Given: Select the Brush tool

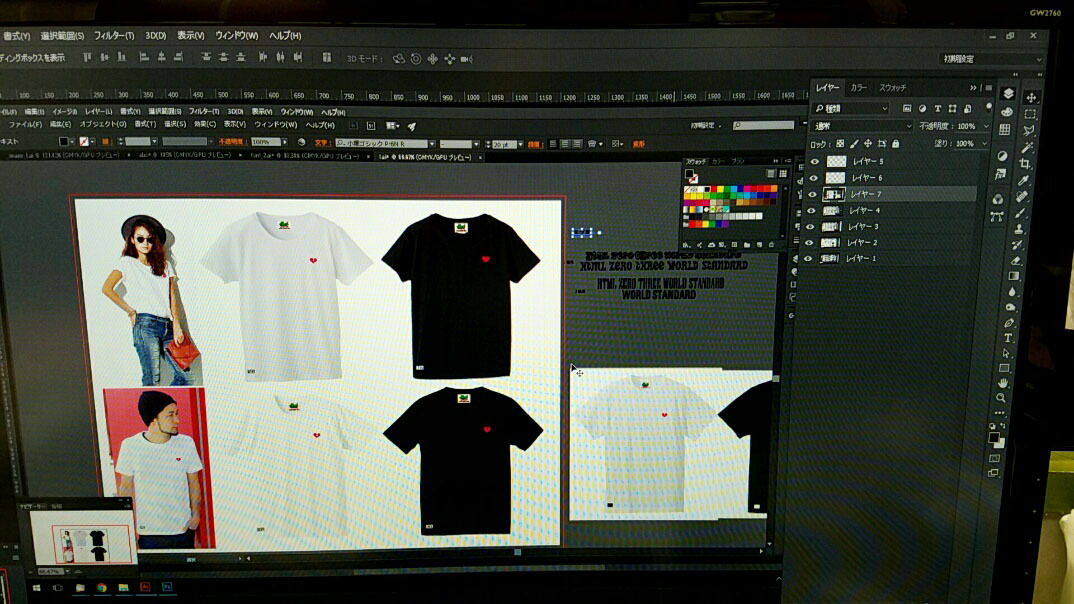Looking at the screenshot, I should pos(1021,213).
